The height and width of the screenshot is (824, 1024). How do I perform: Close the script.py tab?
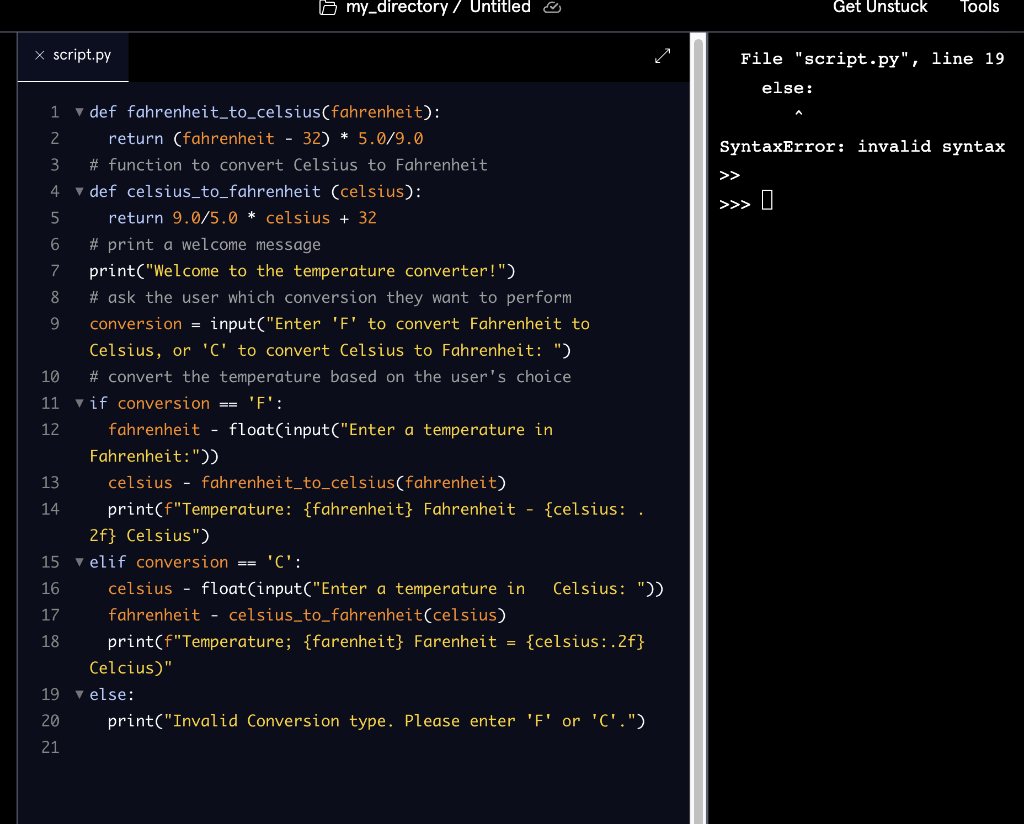pyautogui.click(x=40, y=55)
